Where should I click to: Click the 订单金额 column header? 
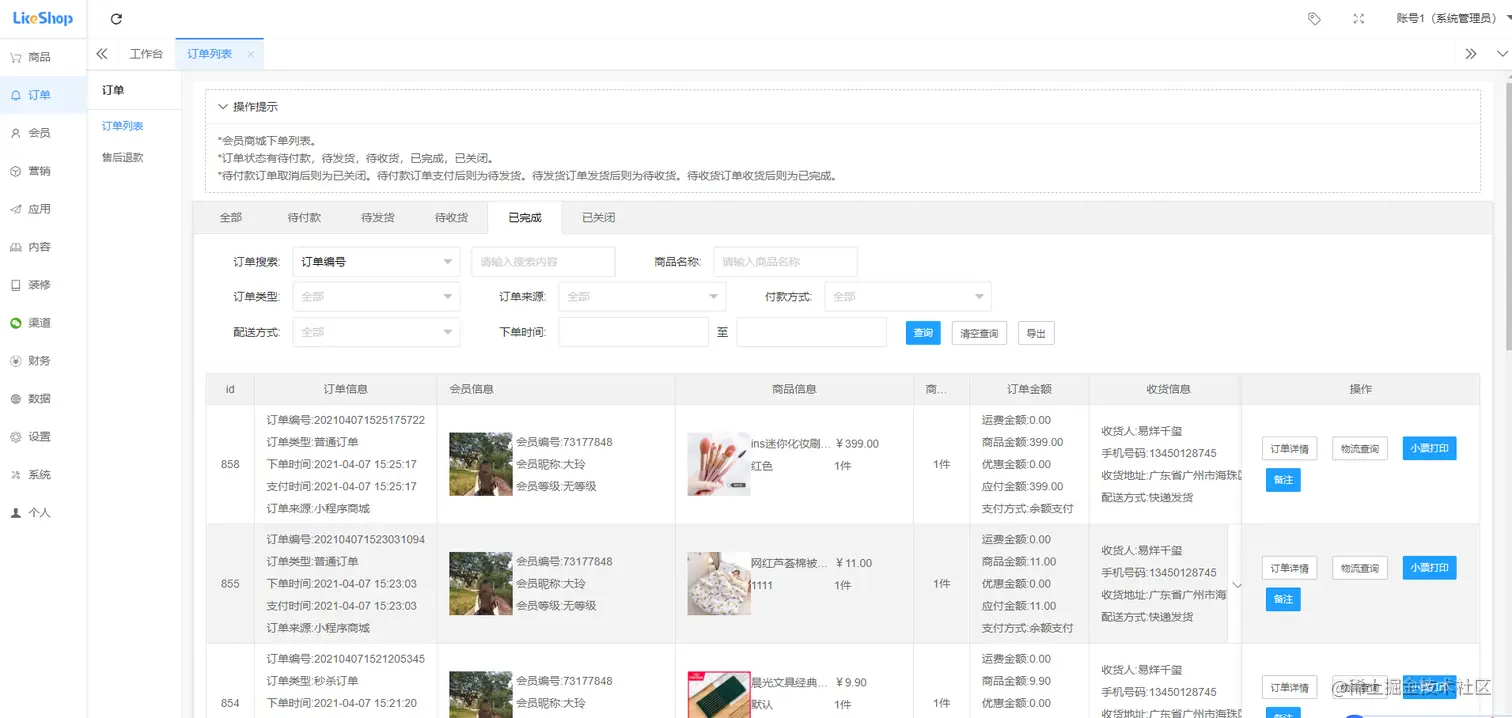[x=1029, y=389]
